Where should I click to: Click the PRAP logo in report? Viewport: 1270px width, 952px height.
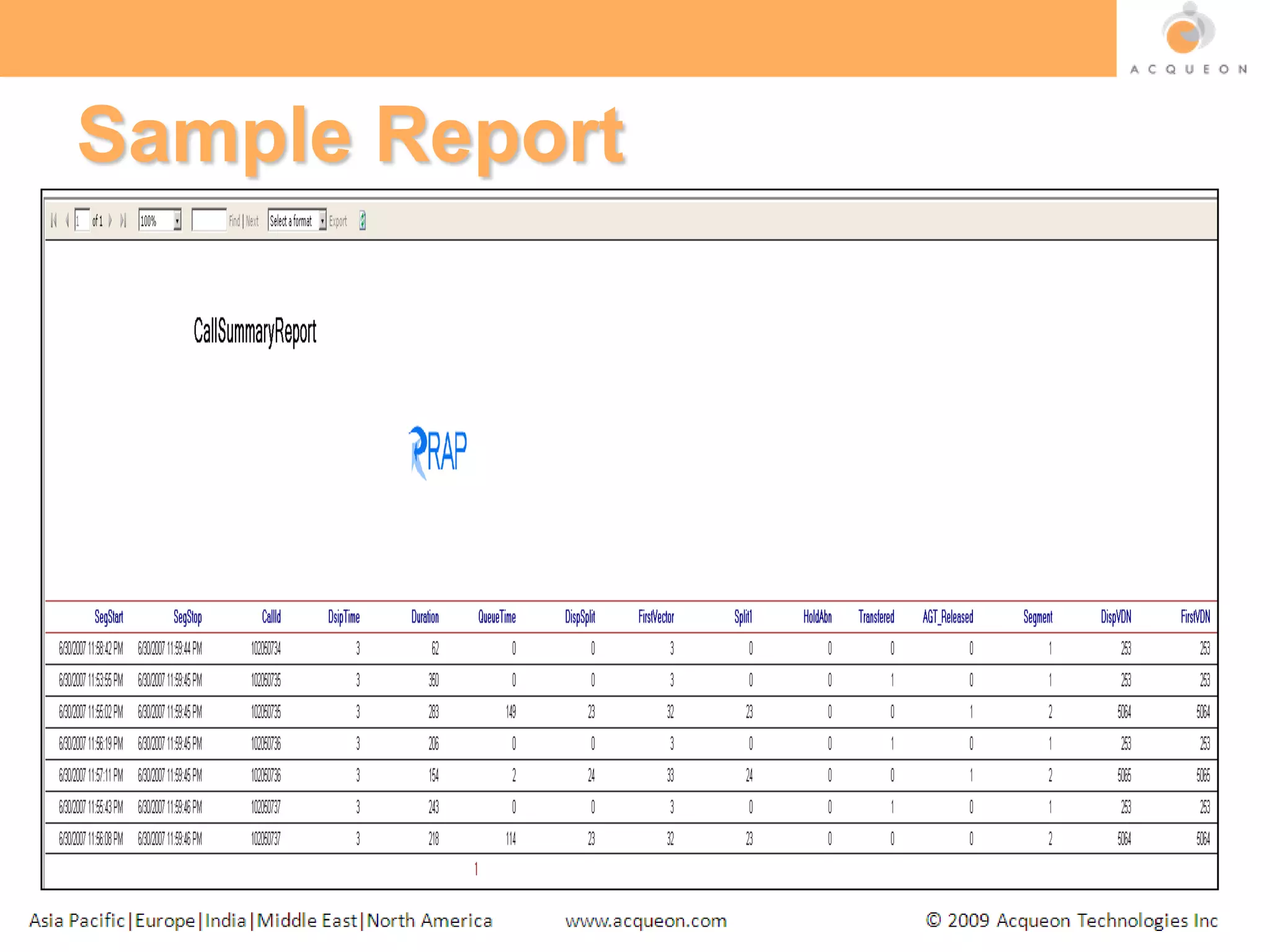pyautogui.click(x=437, y=452)
